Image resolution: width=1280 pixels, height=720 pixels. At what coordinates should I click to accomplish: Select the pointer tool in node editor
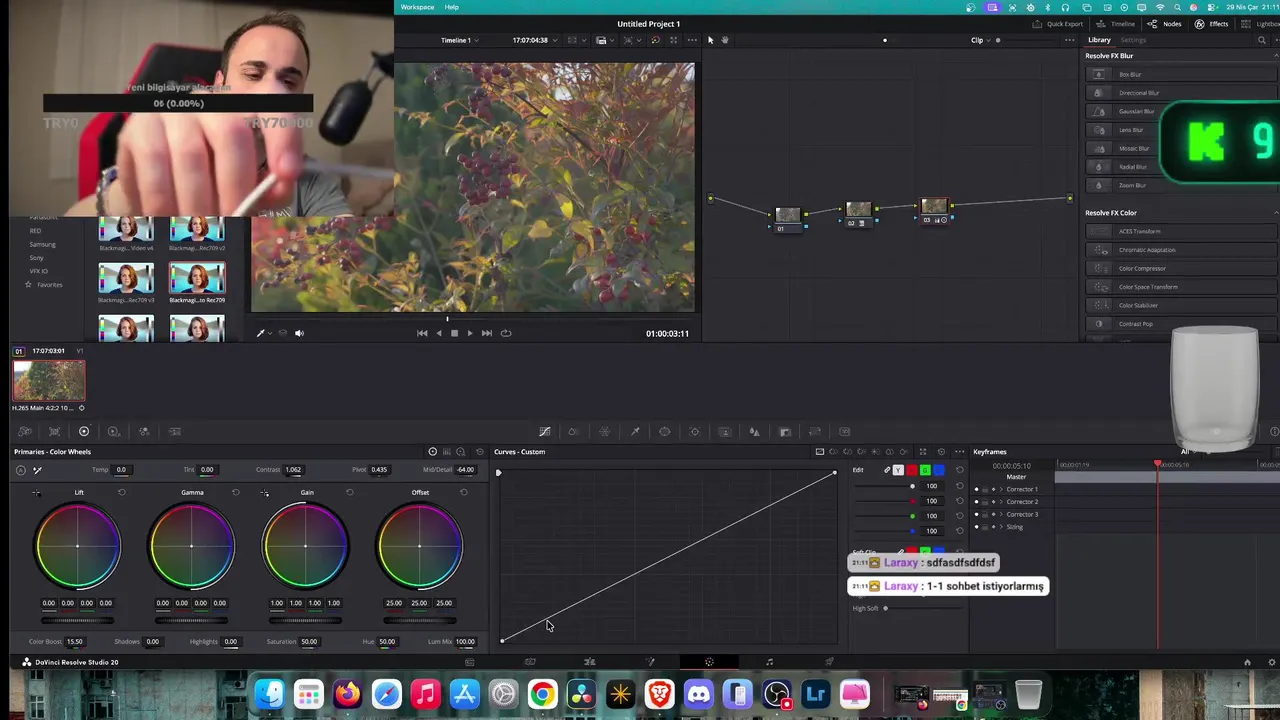pos(711,40)
